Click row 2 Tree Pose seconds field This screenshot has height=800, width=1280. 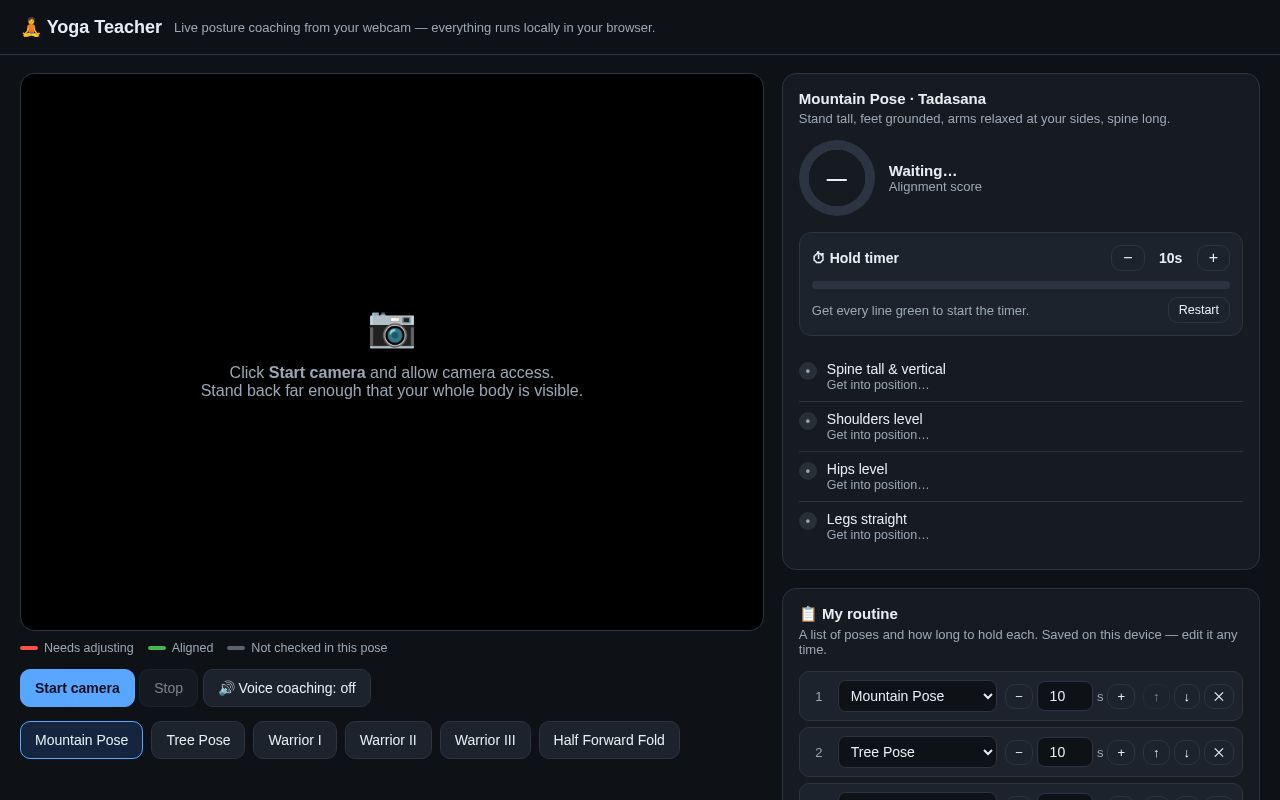coord(1065,752)
